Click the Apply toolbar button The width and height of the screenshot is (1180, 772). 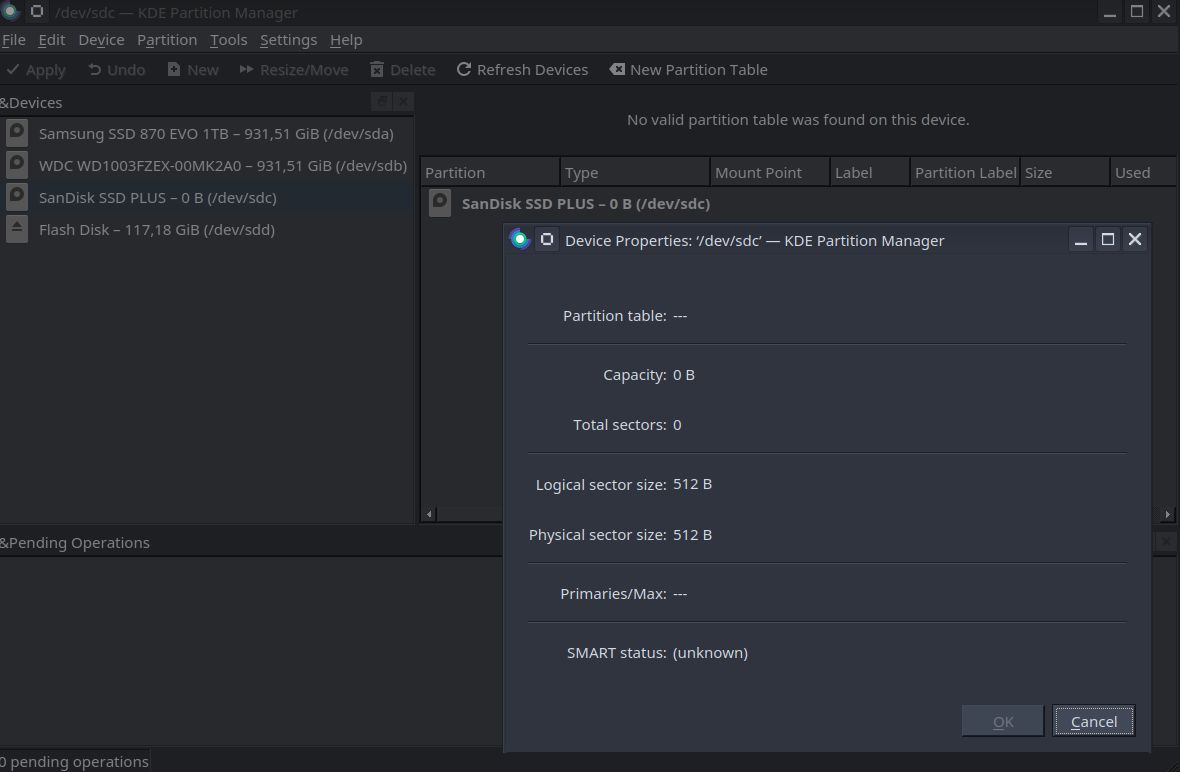(x=35, y=70)
